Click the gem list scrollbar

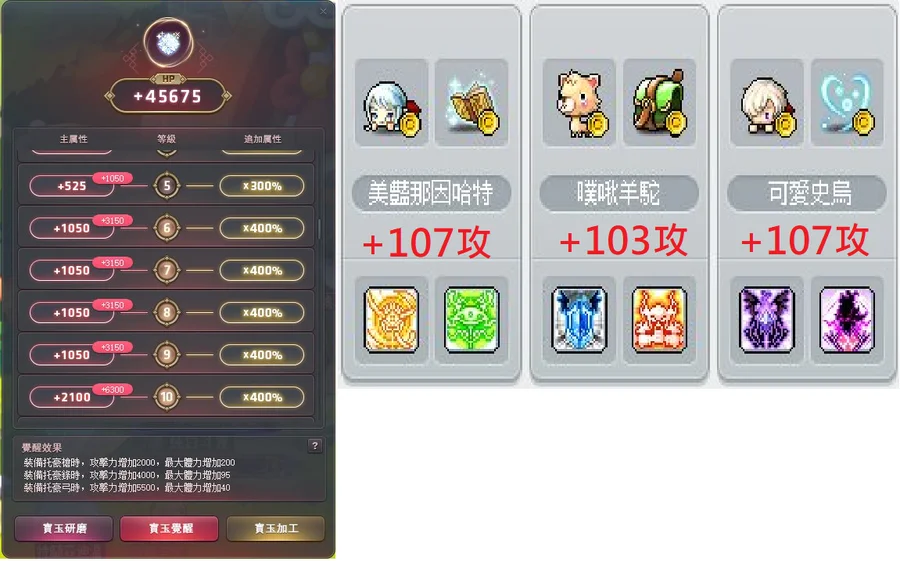(x=320, y=229)
